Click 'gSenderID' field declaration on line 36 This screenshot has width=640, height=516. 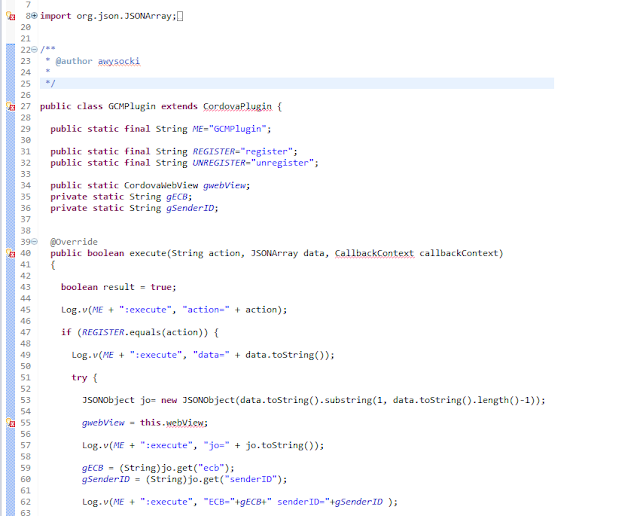[190, 208]
